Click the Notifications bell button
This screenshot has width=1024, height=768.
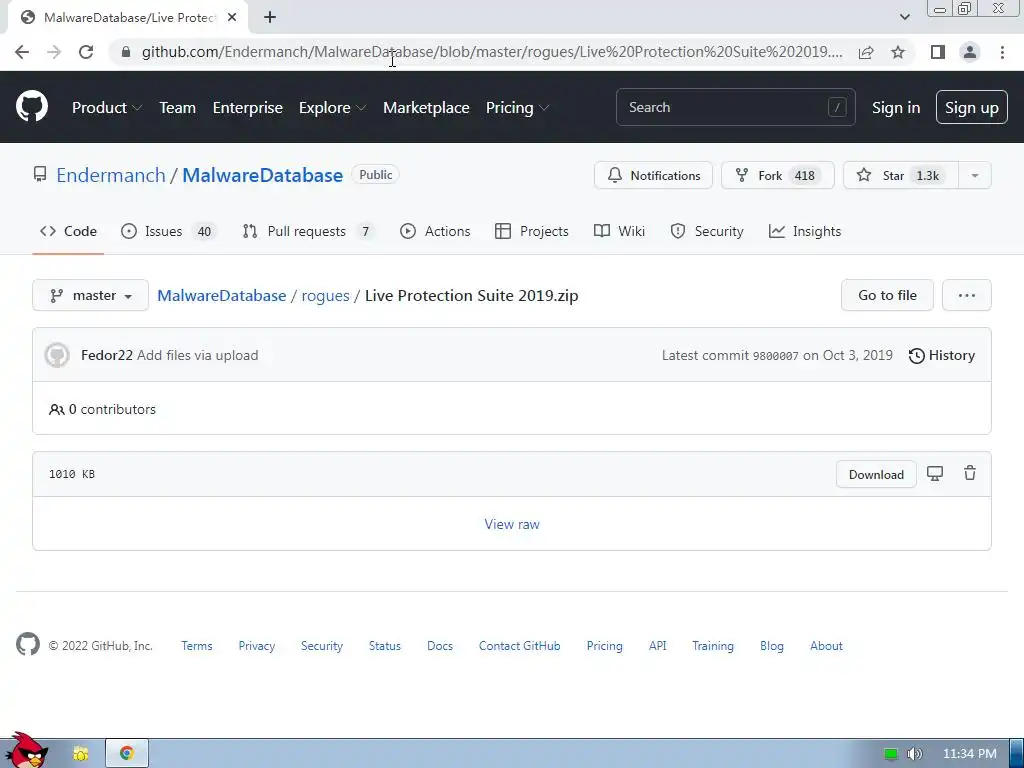point(653,175)
